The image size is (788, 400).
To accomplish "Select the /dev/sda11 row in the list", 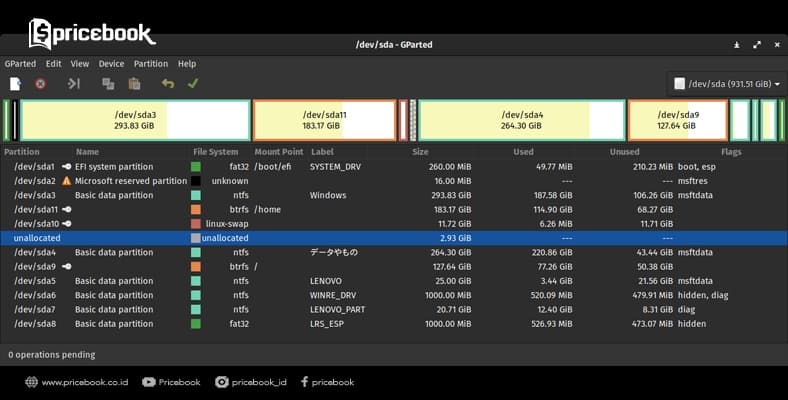I will (394, 210).
